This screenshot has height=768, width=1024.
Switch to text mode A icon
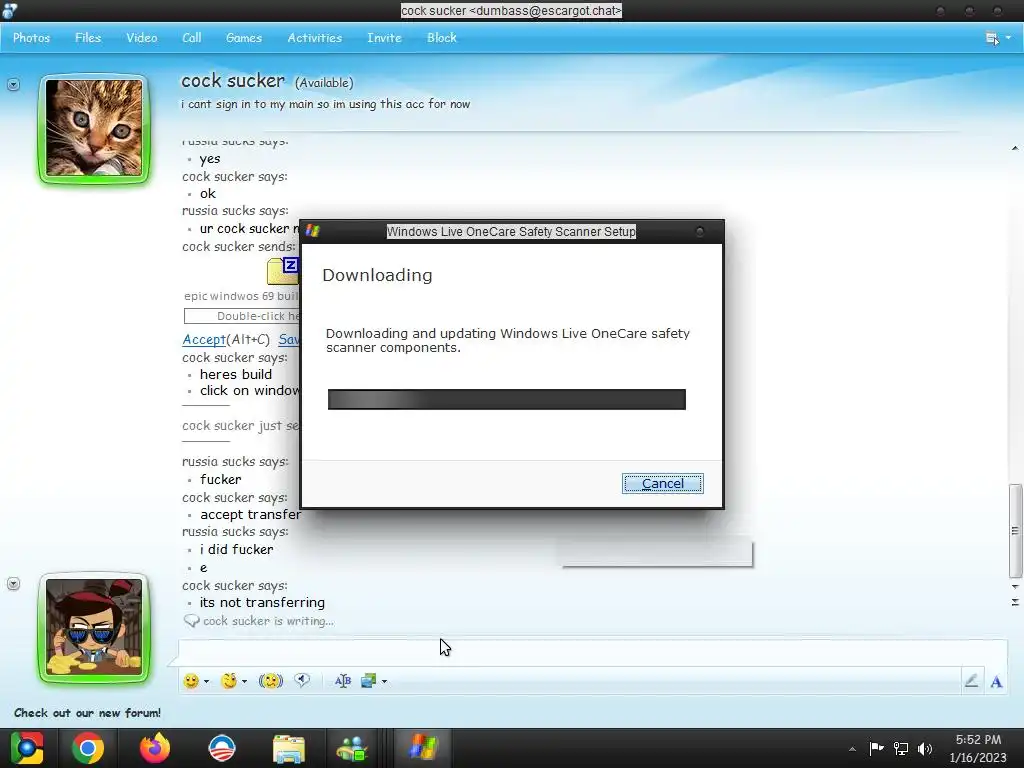pyautogui.click(x=996, y=682)
